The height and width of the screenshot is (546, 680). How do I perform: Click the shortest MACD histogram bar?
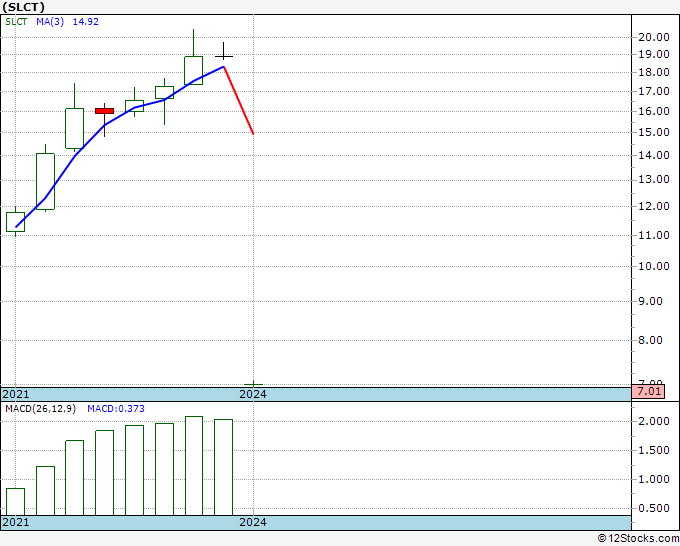click(x=16, y=502)
